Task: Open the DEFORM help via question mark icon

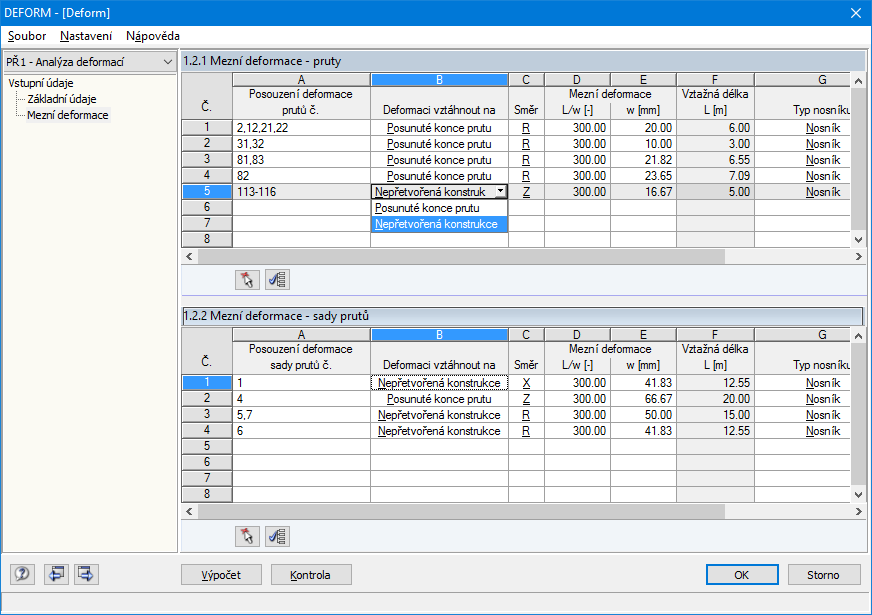Action: pyautogui.click(x=21, y=574)
